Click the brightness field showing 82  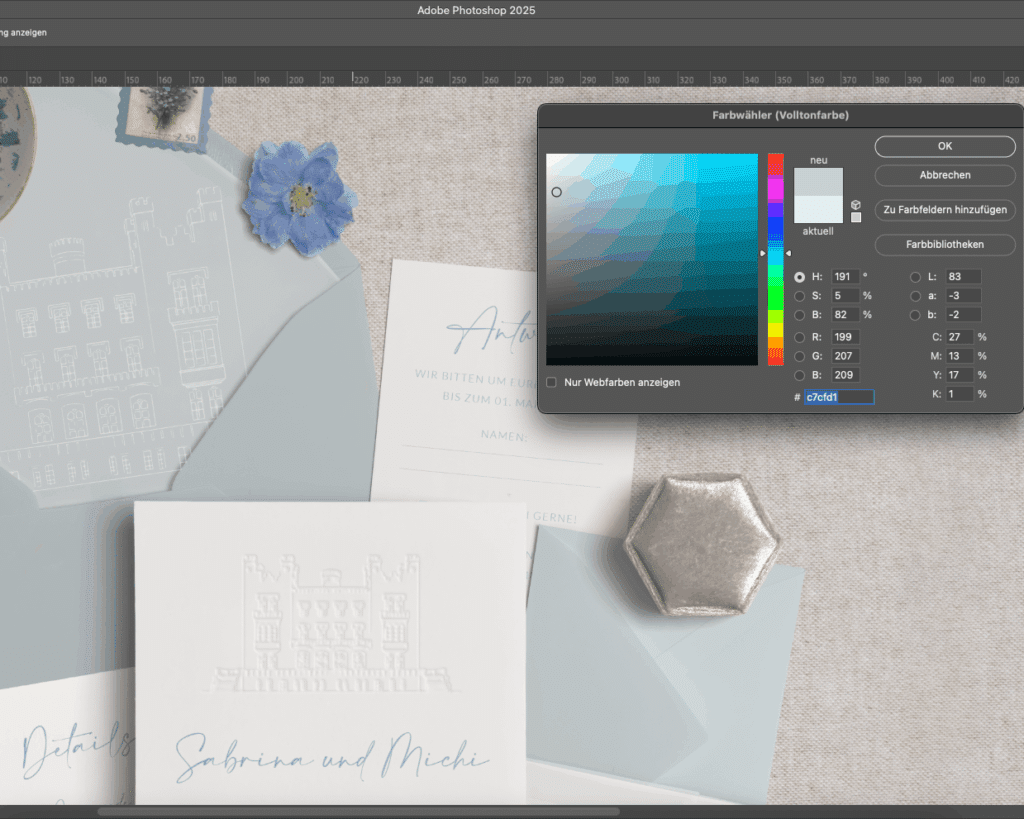(845, 315)
